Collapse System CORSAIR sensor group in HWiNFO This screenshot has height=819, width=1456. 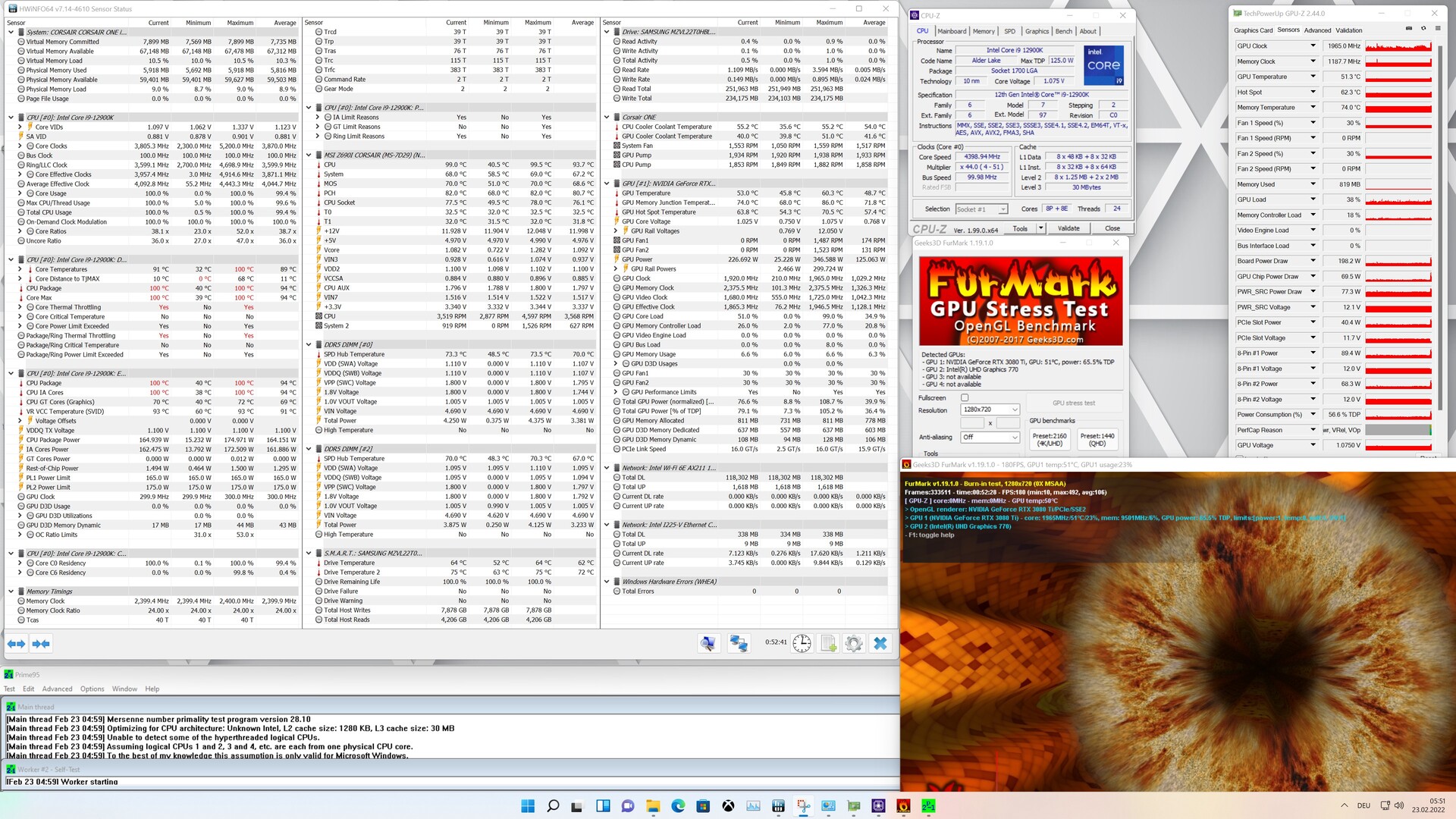[11, 33]
